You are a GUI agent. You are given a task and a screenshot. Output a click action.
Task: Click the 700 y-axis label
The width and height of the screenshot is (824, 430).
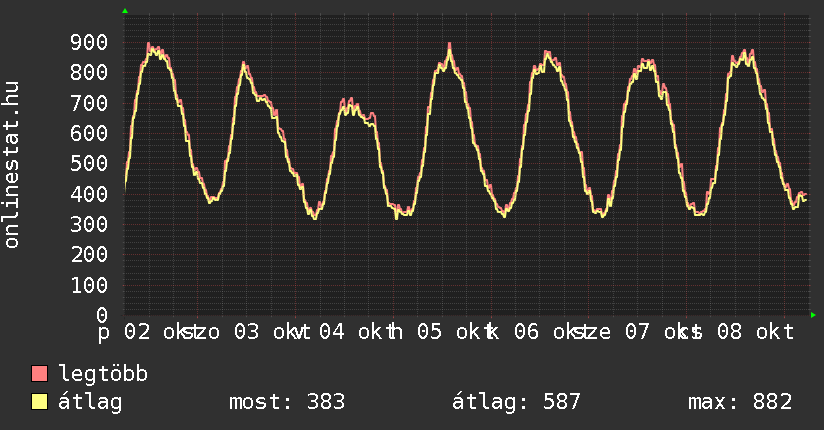(89, 103)
